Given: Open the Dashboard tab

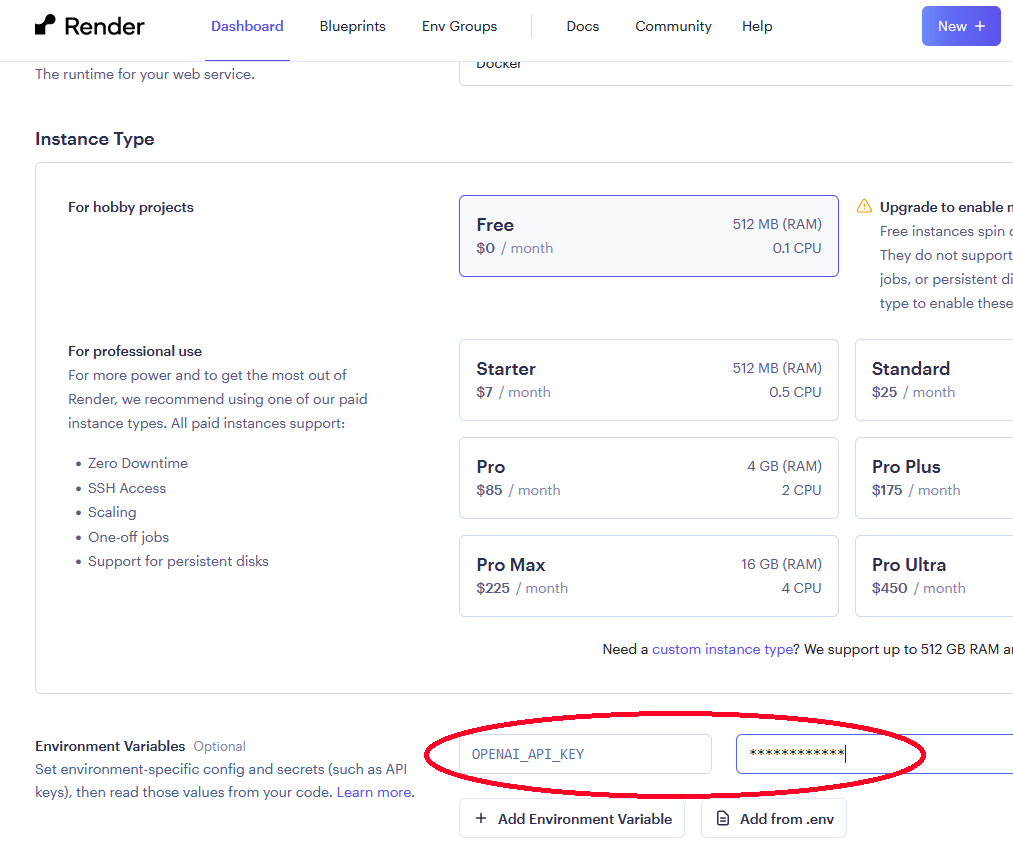Looking at the screenshot, I should 247,26.
